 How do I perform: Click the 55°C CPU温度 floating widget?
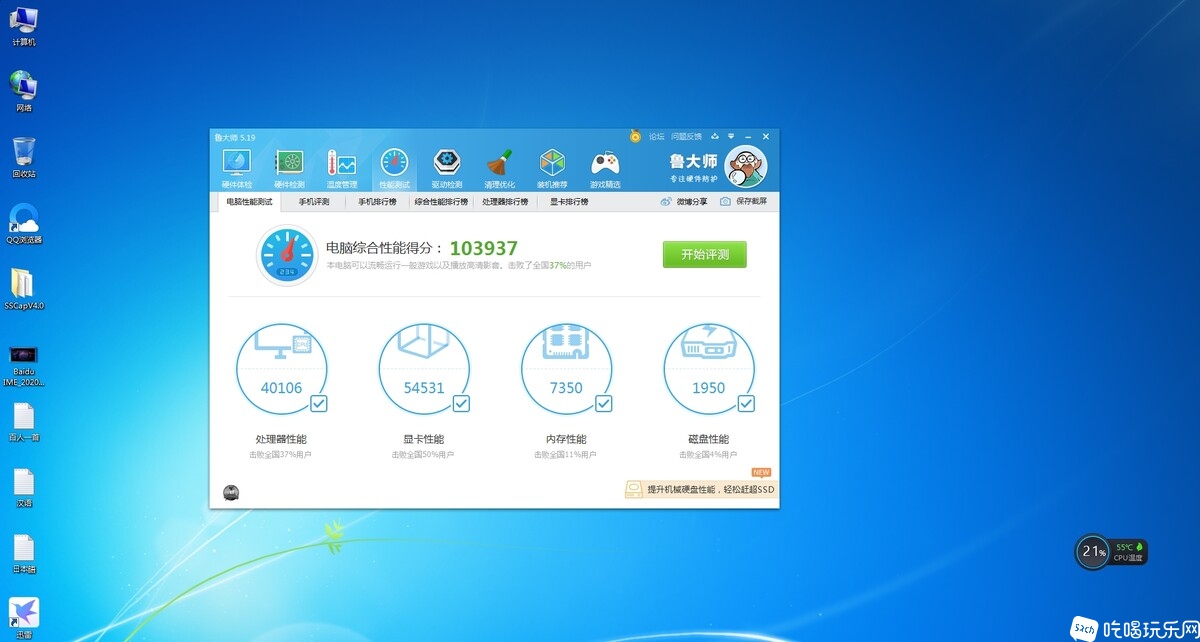1129,552
